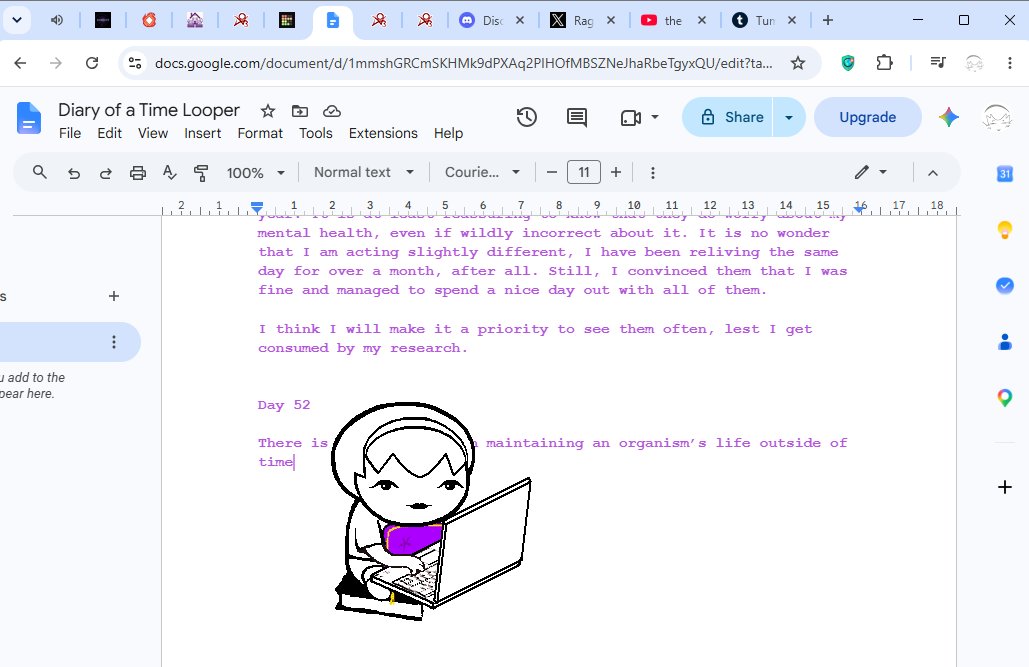Open Google Calendar side panel
1029x667 pixels.
[x=1005, y=173]
